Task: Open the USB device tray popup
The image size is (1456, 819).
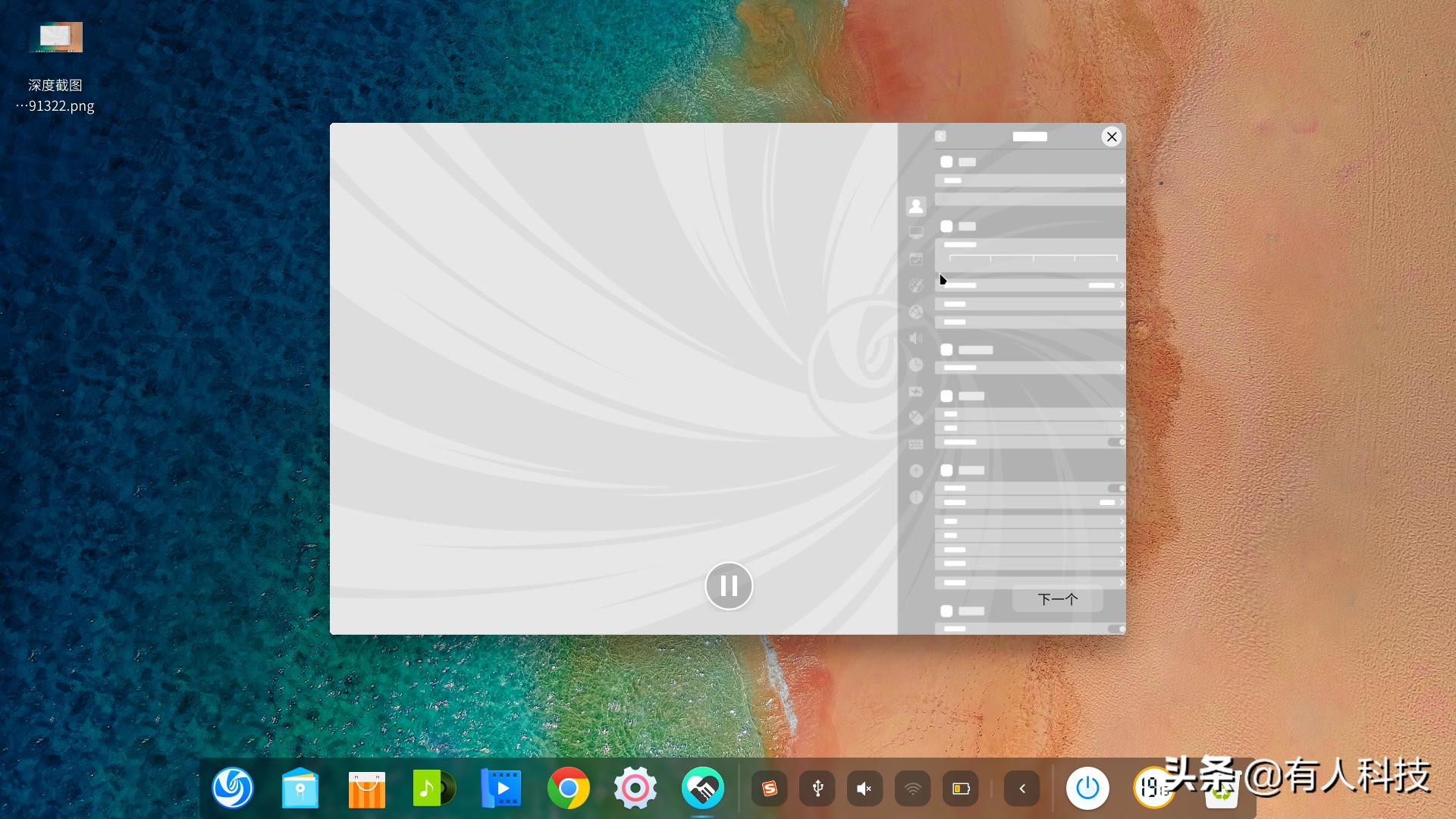Action: [x=817, y=789]
